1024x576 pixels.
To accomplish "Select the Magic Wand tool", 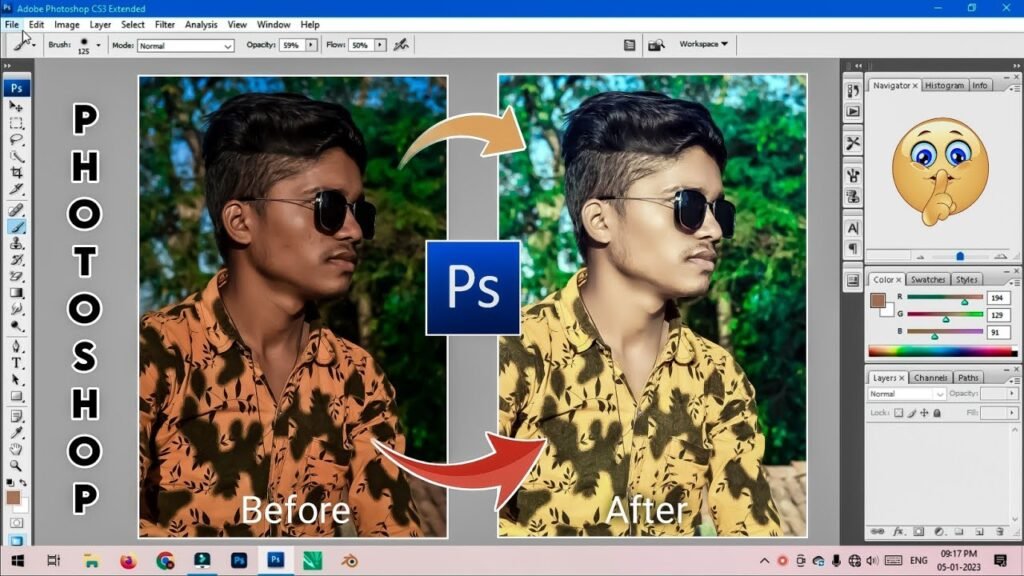I will click(x=16, y=157).
